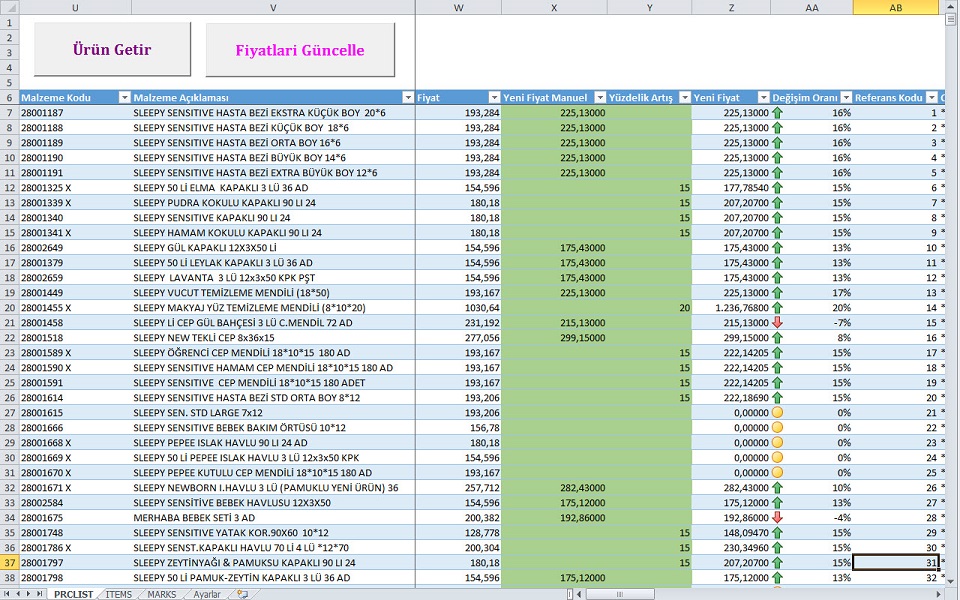
Task: Click the yellow circle icon for 28001615
Action: [x=777, y=413]
